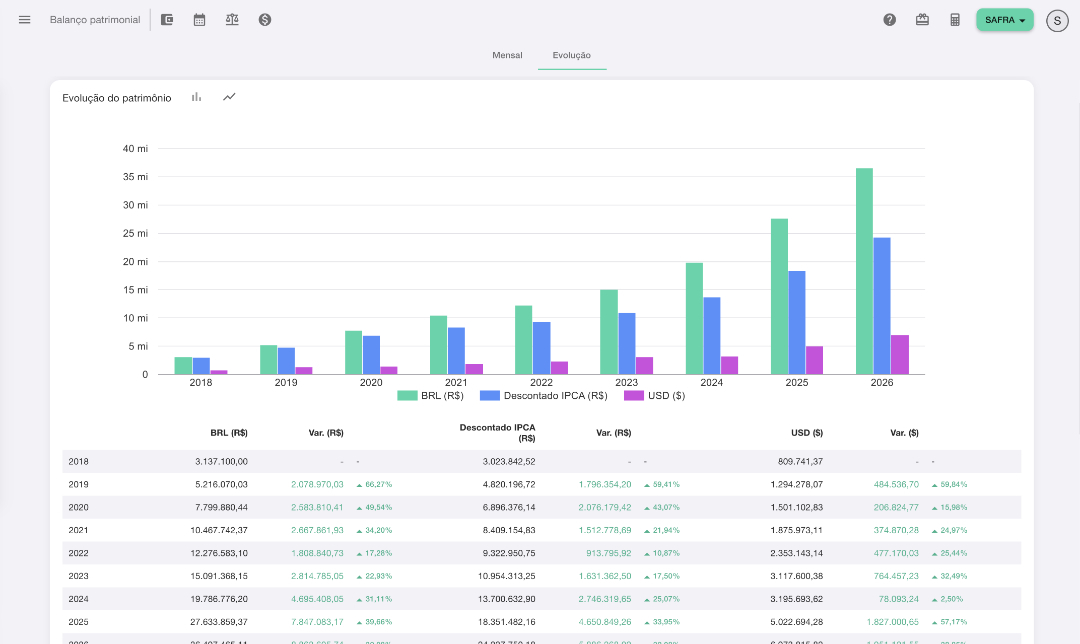
Task: Open the calculator icon
Action: point(955,20)
